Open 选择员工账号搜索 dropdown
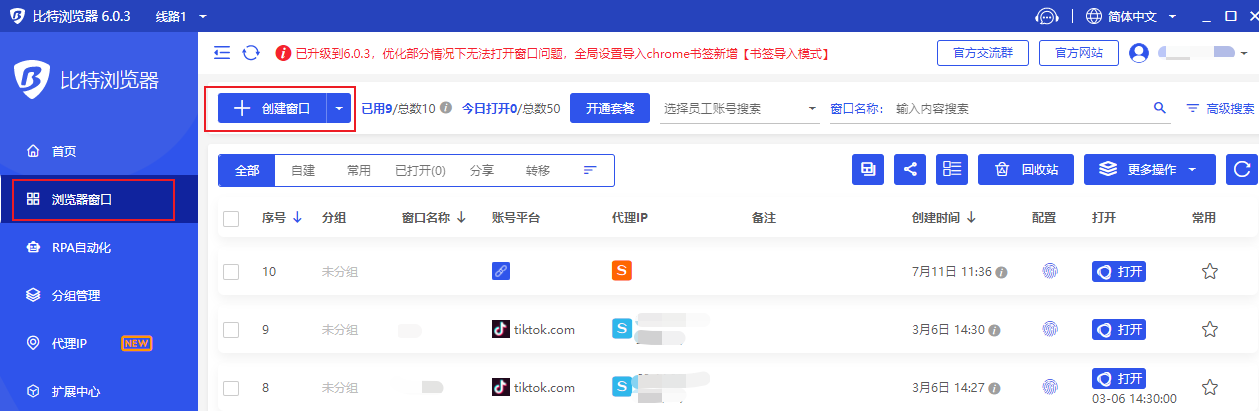Viewport: 1259px width, 411px height. pyautogui.click(x=740, y=108)
